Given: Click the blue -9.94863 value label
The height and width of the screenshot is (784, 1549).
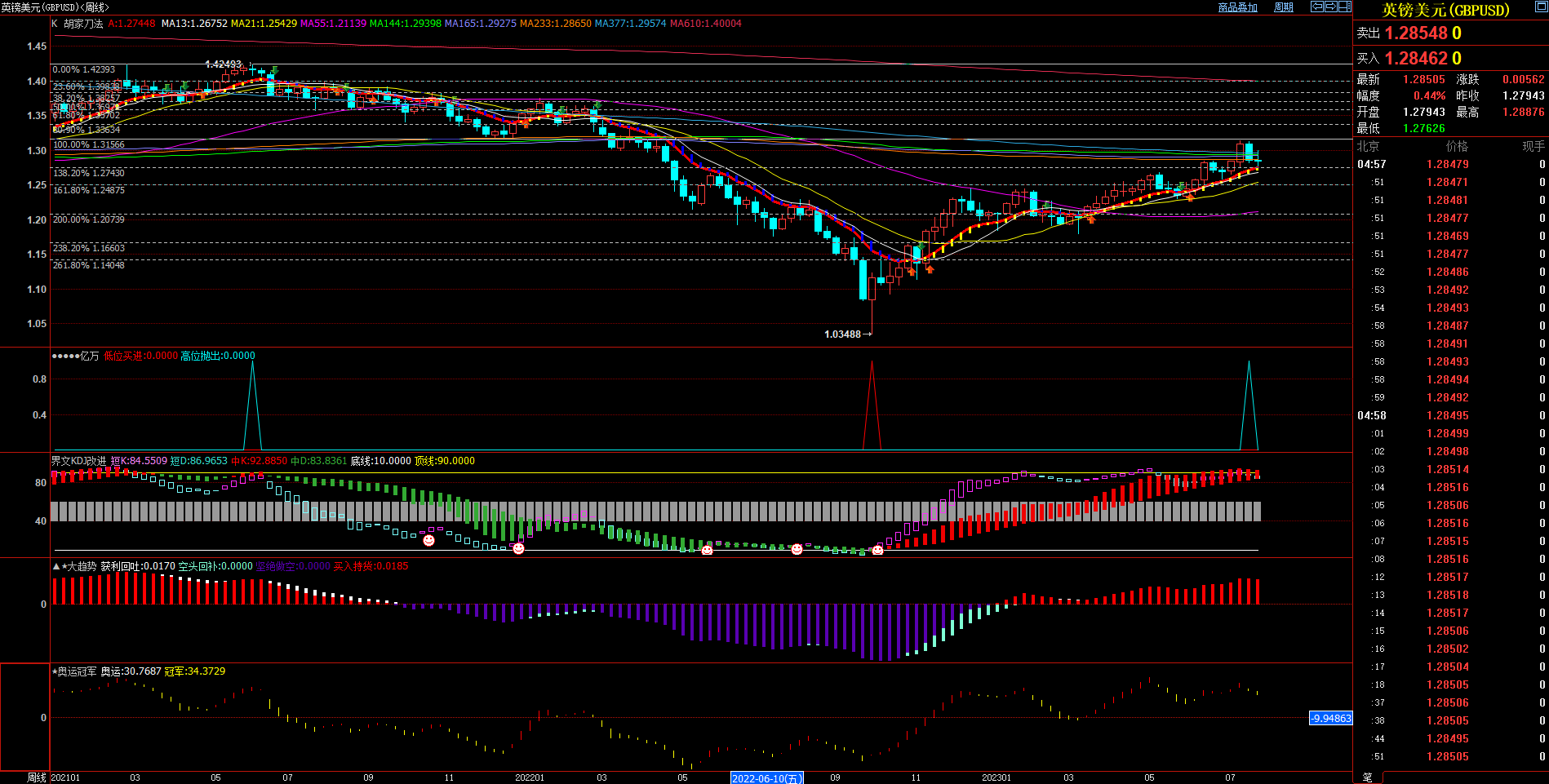Looking at the screenshot, I should 1331,718.
